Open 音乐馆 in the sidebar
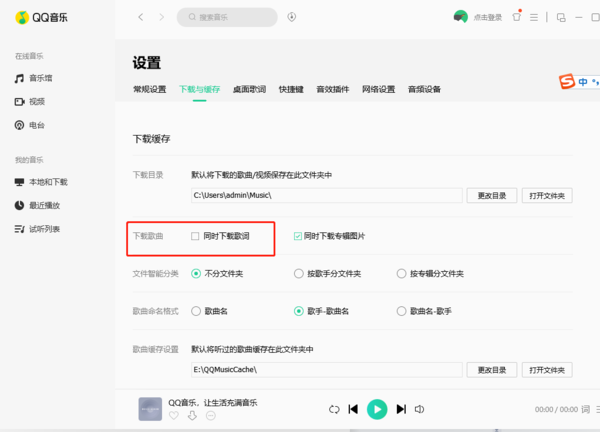The height and width of the screenshot is (432, 600). pos(40,78)
